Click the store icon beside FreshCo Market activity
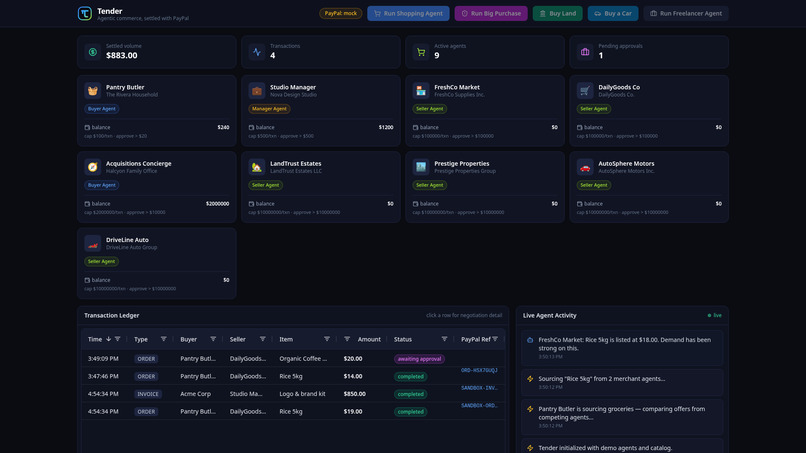The width and height of the screenshot is (806, 453). [530, 340]
